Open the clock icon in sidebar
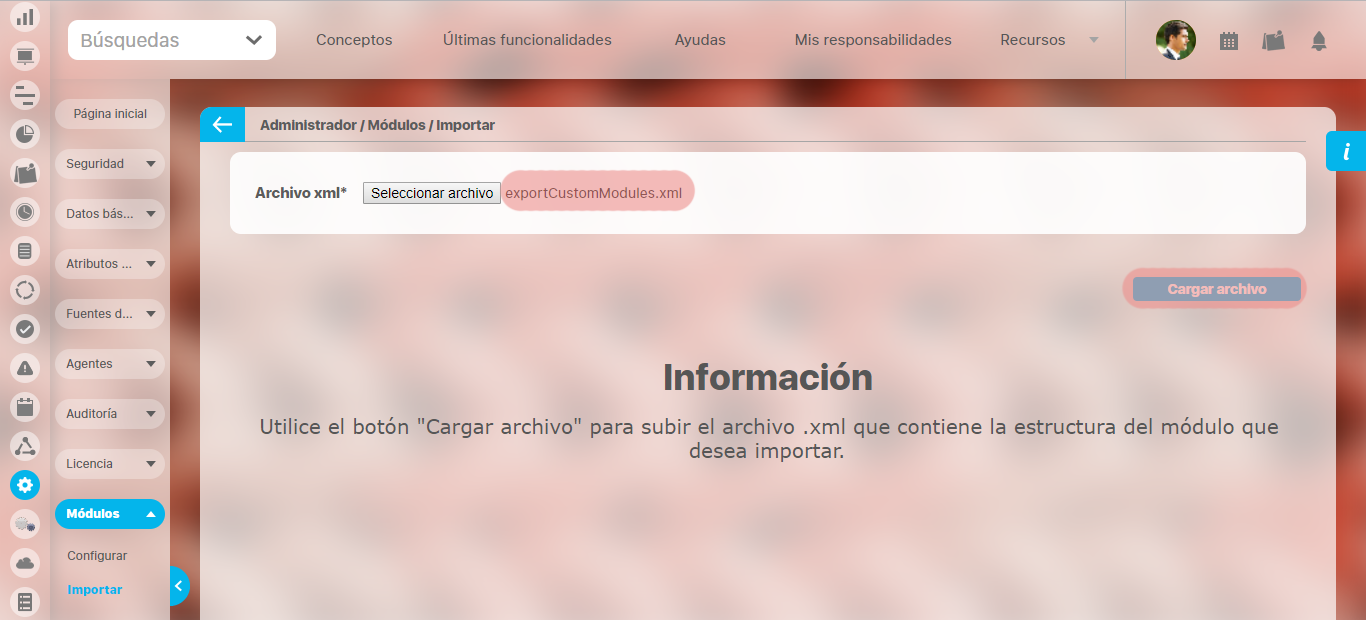The width and height of the screenshot is (1366, 620). pyautogui.click(x=25, y=212)
